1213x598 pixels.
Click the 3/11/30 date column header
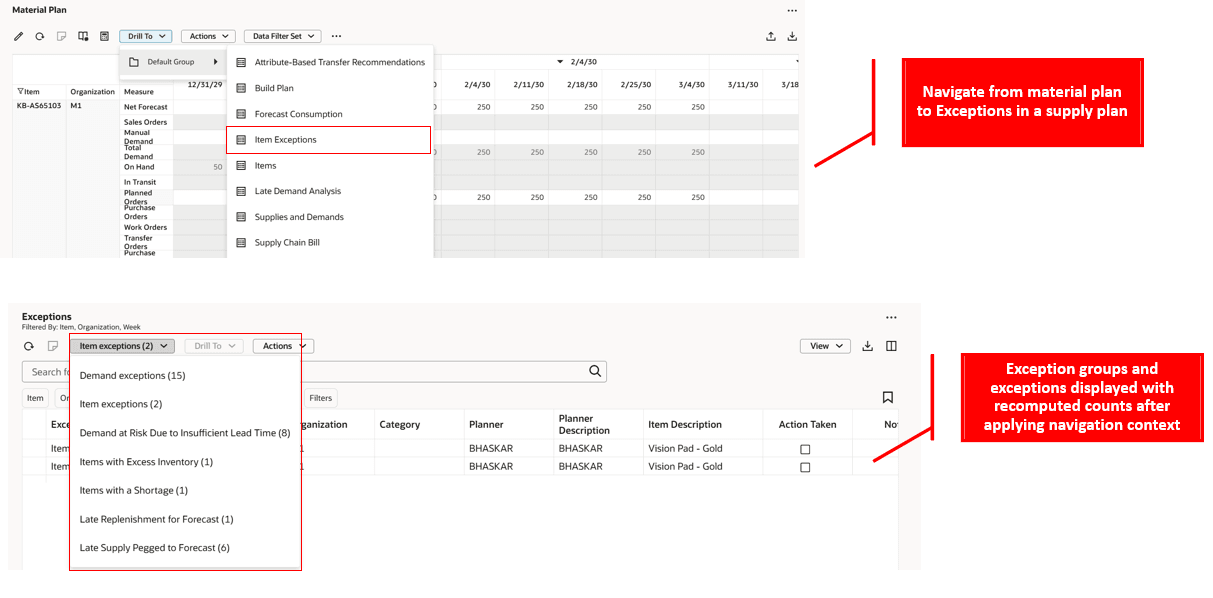pos(743,85)
